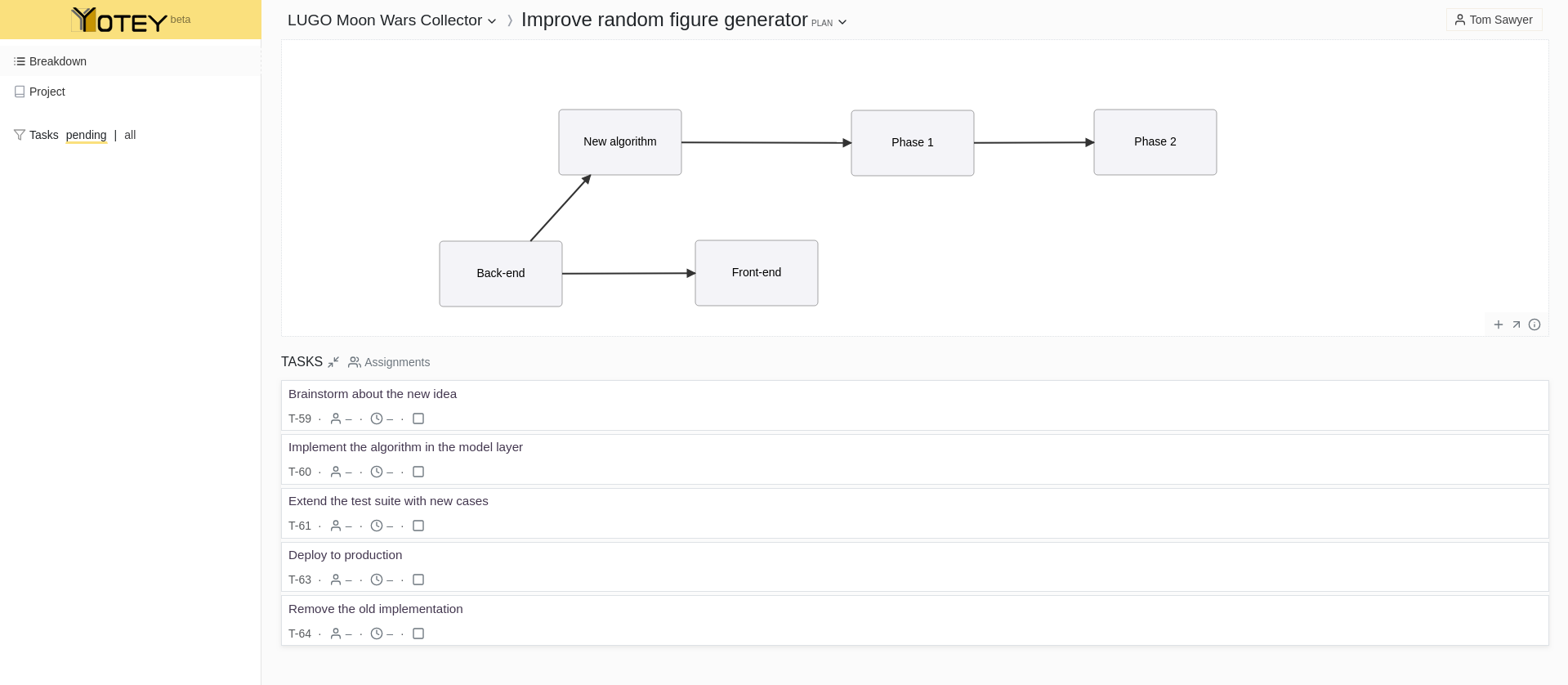Screen dimensions: 1568x685
Task: Click the diagonal arrow icon in diagram
Action: click(1517, 325)
